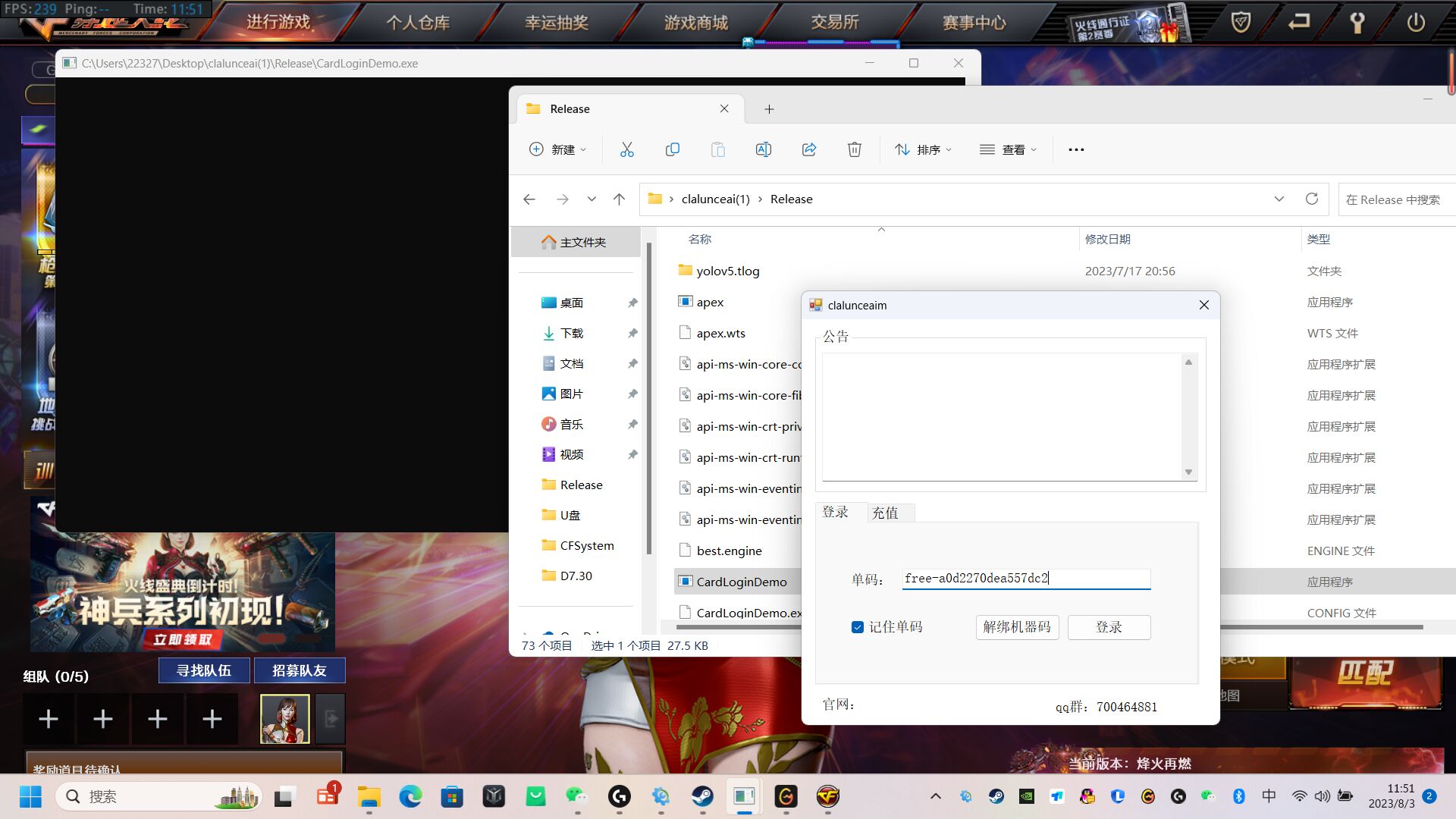Click the 名称 column header
The height and width of the screenshot is (819, 1456).
coord(699,239)
